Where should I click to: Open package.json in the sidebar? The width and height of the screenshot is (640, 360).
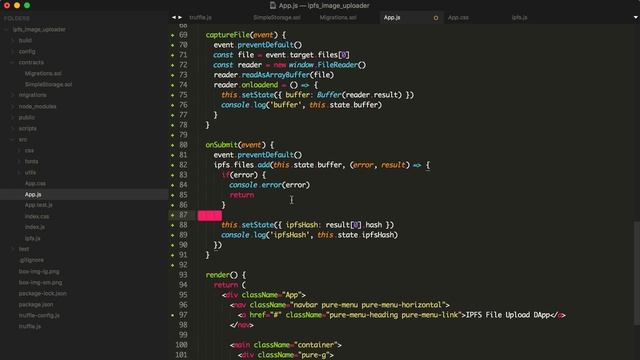(x=36, y=304)
